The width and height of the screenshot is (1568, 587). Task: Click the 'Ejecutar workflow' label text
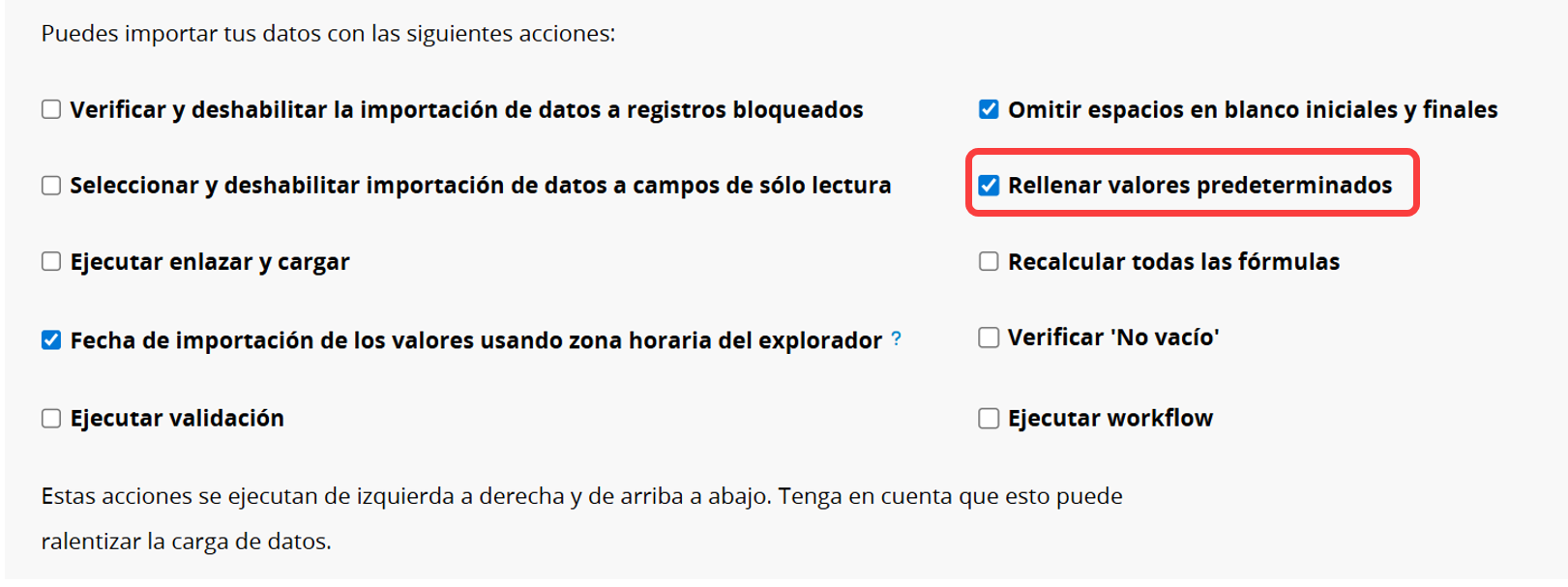1109,419
